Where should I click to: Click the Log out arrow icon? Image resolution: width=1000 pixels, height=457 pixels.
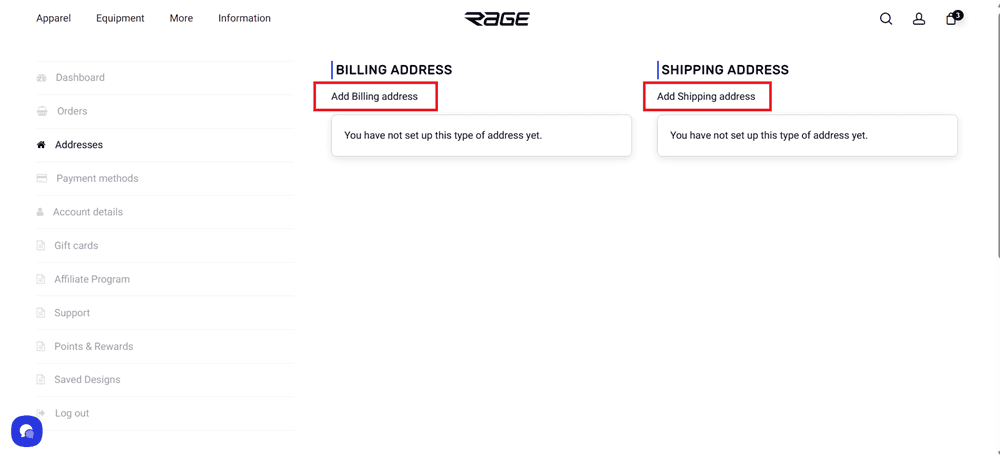pyautogui.click(x=41, y=413)
